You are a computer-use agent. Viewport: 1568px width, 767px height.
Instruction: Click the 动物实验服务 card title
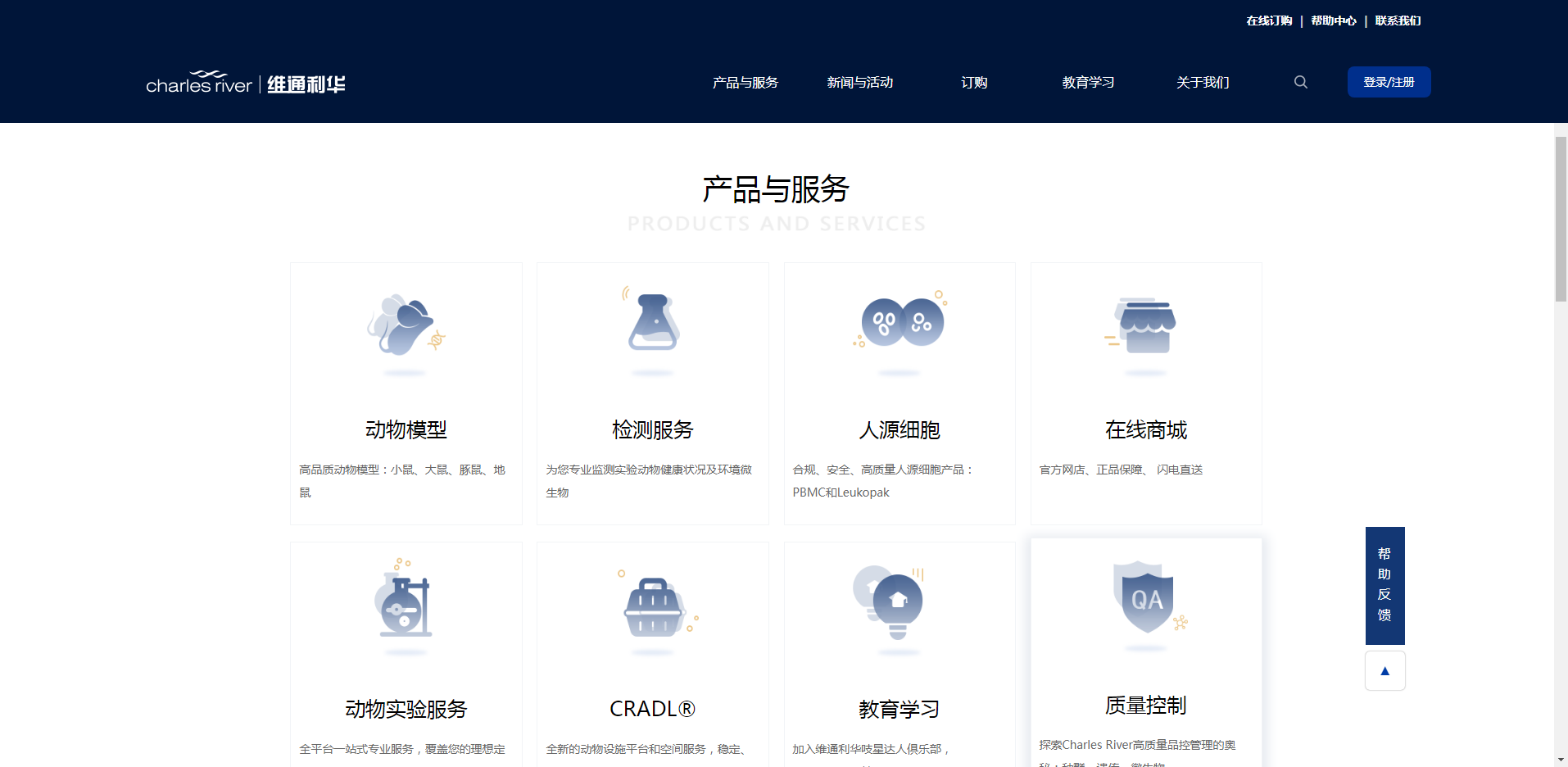406,709
